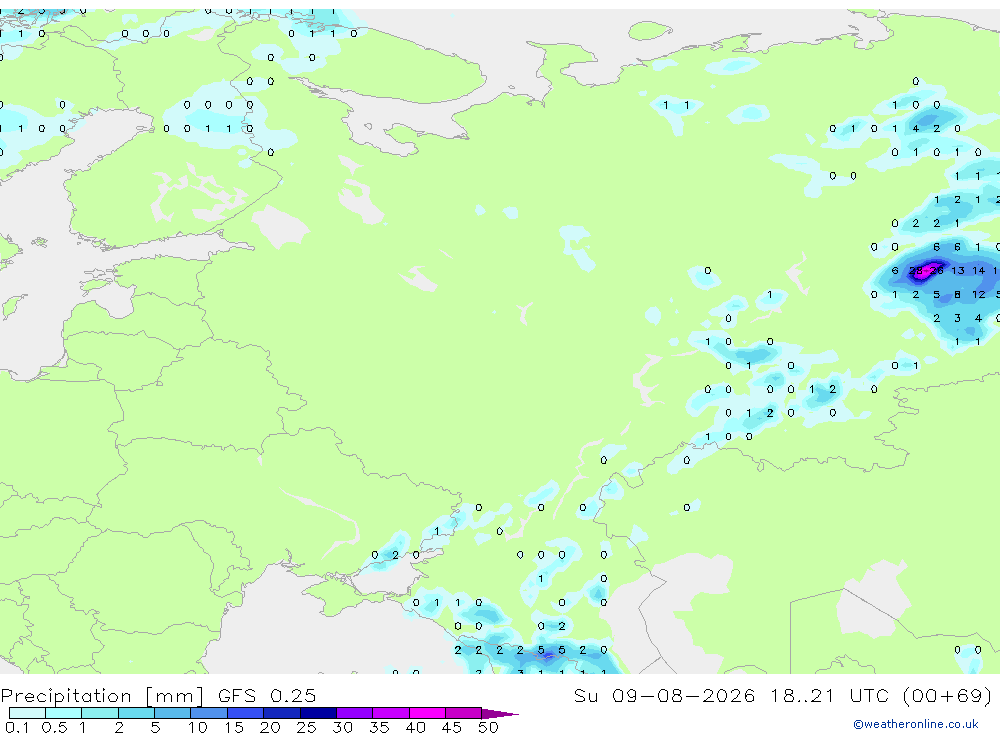Pick the 15–20 mm legend color swatch
Screen dimensions: 1000x733
click(246, 713)
